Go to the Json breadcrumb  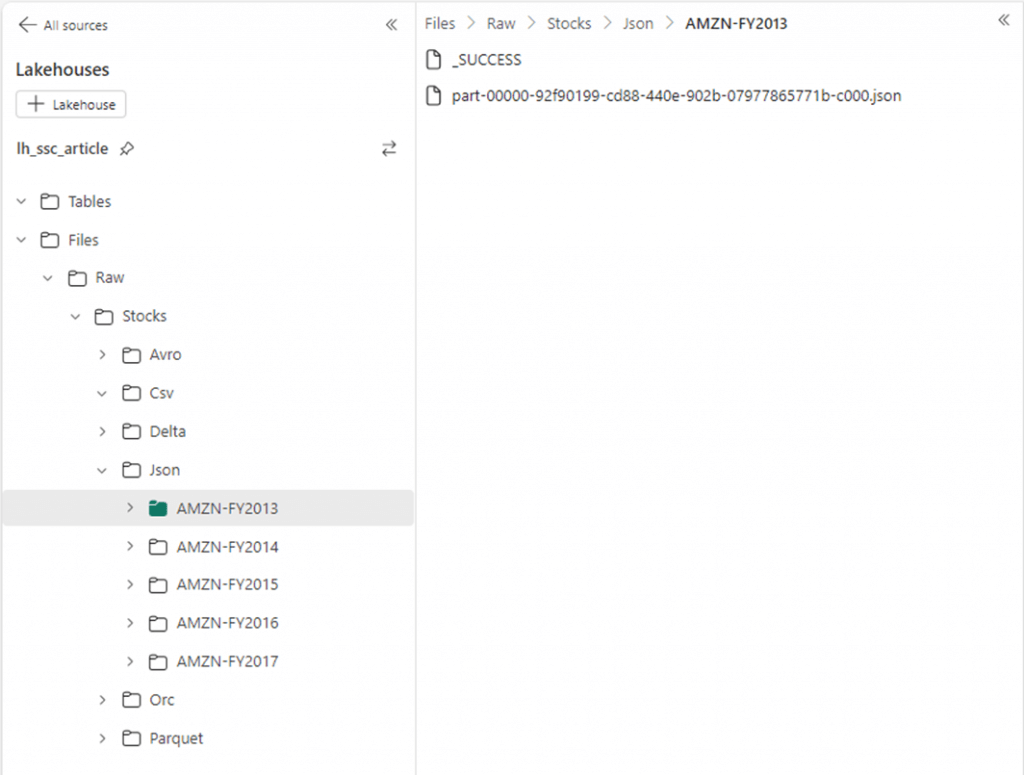637,24
